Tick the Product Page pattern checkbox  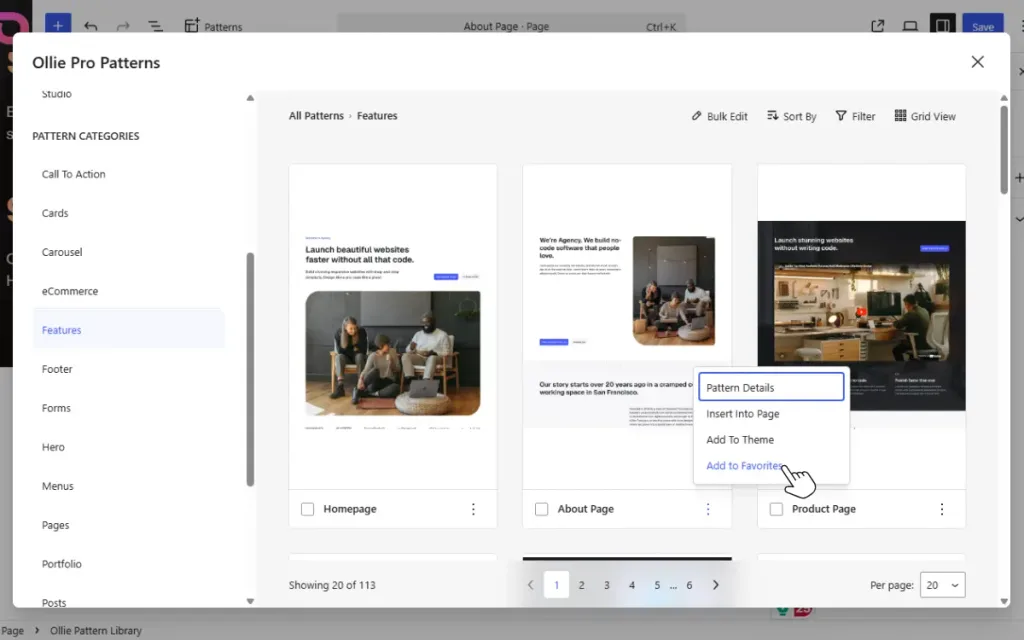tap(776, 509)
